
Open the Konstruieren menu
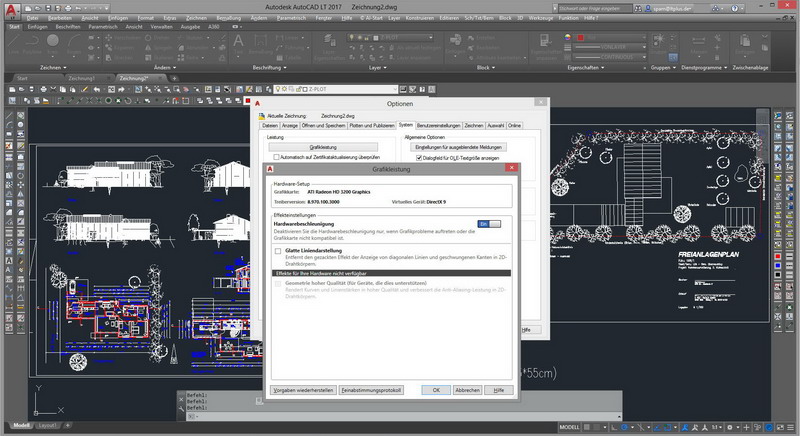419,18
